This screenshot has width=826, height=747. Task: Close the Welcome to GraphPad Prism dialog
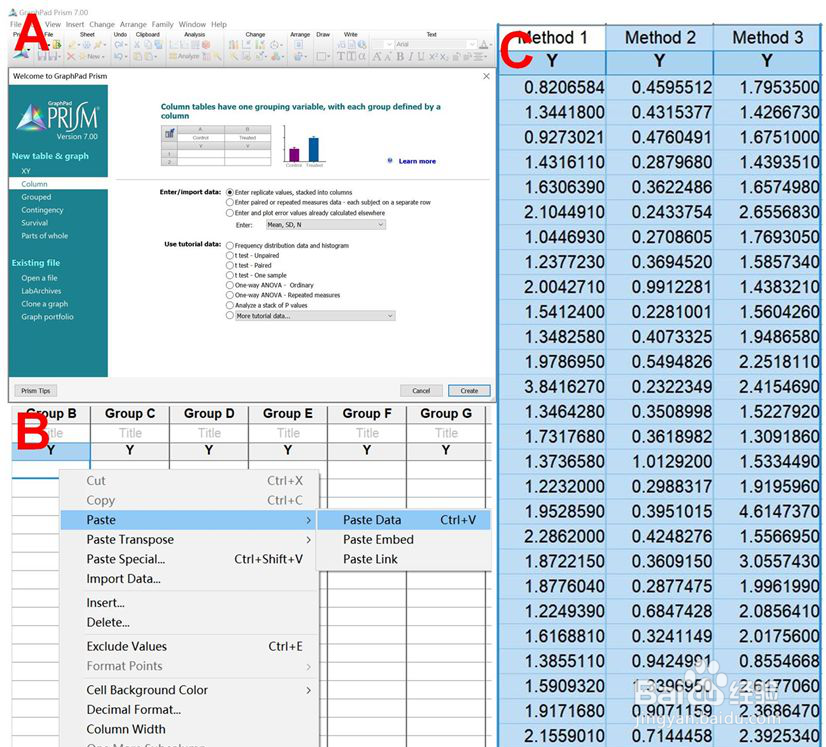tap(486, 76)
